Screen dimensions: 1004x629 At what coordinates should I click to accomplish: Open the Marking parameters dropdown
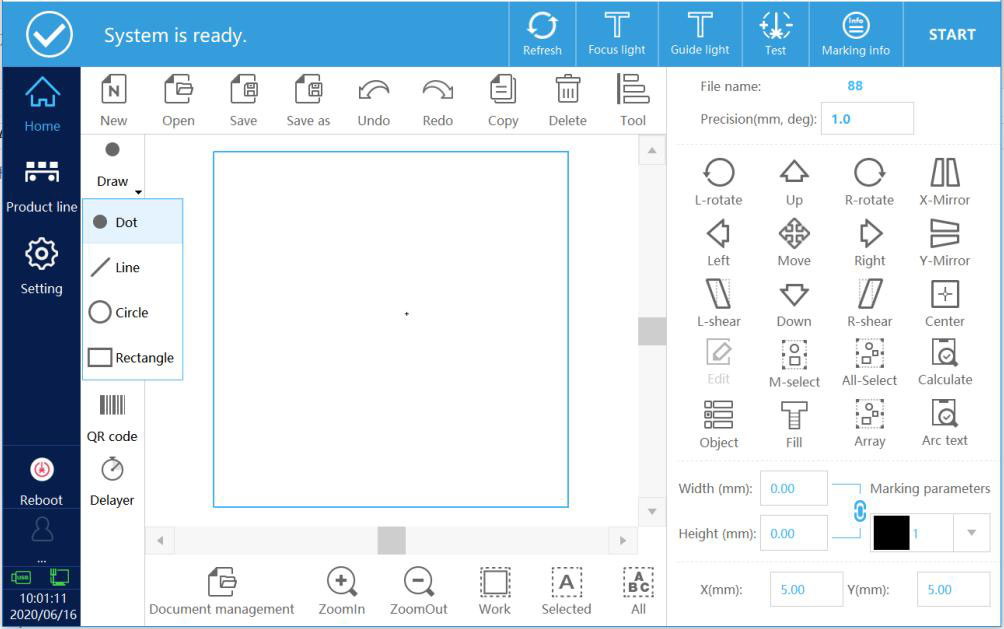[971, 533]
